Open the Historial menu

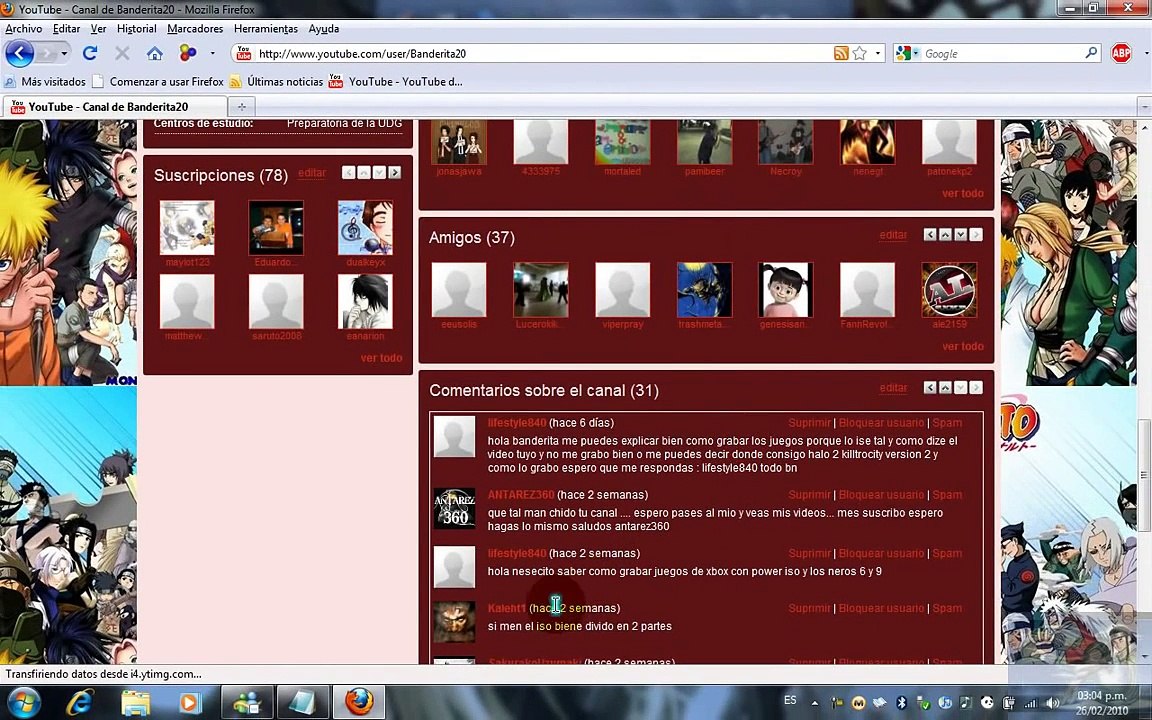137,29
